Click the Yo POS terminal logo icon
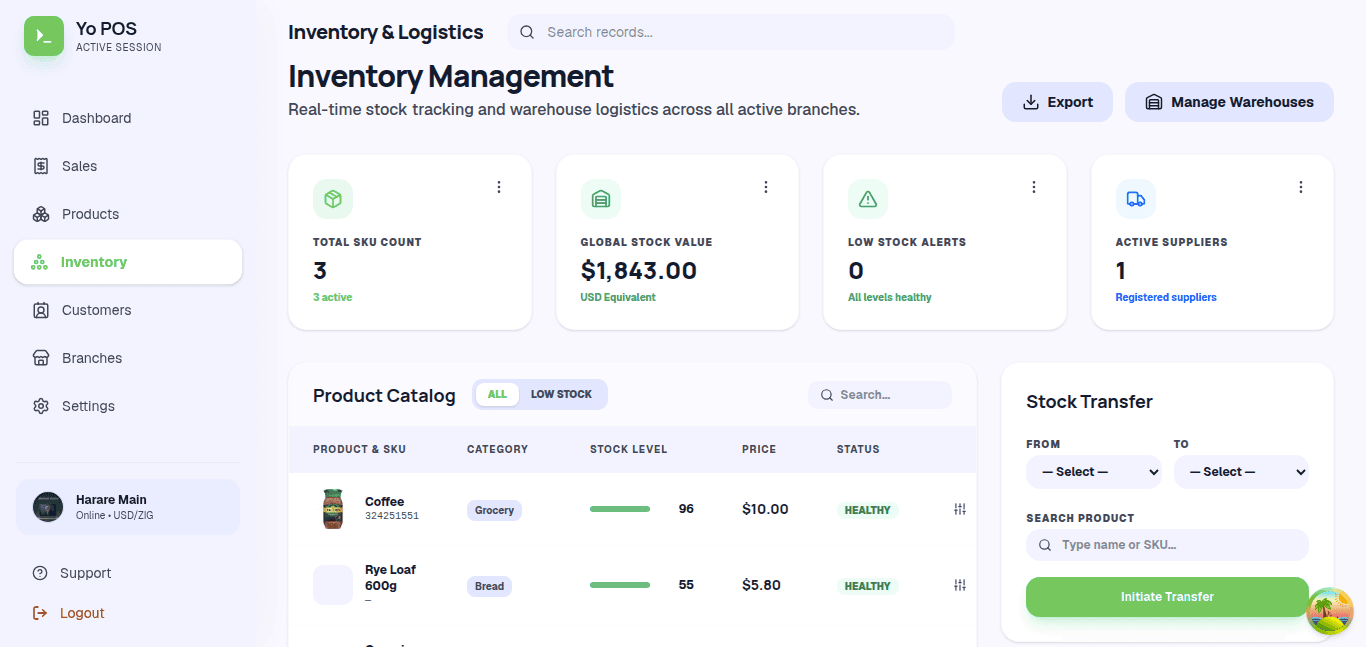 coord(44,36)
